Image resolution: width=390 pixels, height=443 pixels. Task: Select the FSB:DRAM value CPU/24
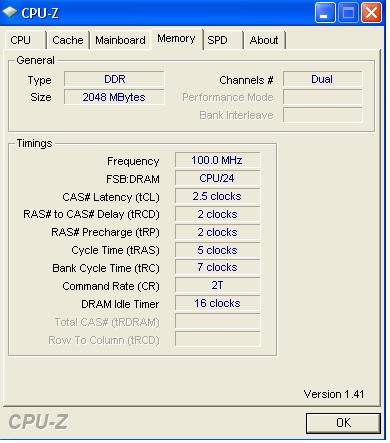pyautogui.click(x=217, y=178)
